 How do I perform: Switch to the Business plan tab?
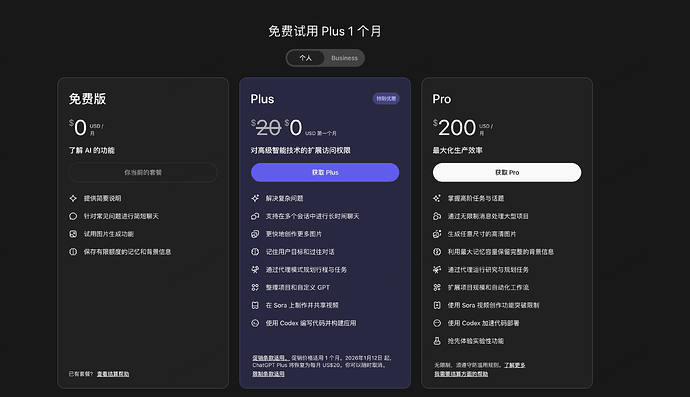point(344,58)
